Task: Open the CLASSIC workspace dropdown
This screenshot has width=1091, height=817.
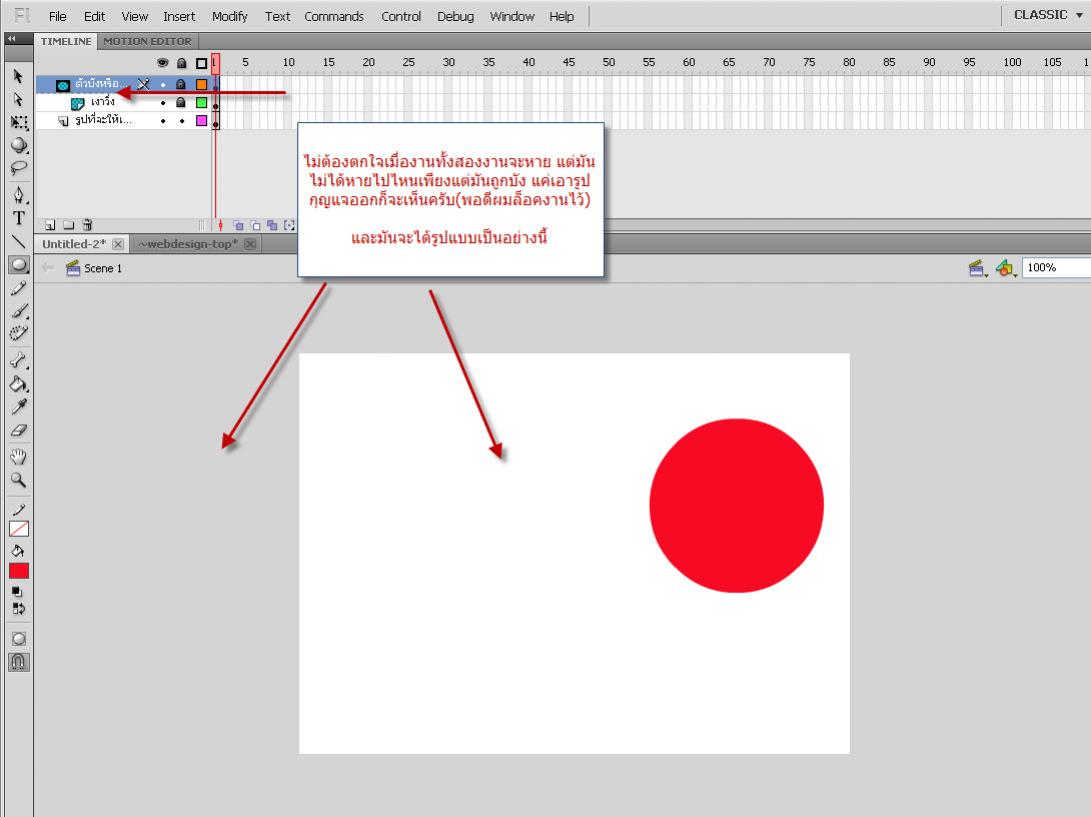Action: click(1048, 15)
